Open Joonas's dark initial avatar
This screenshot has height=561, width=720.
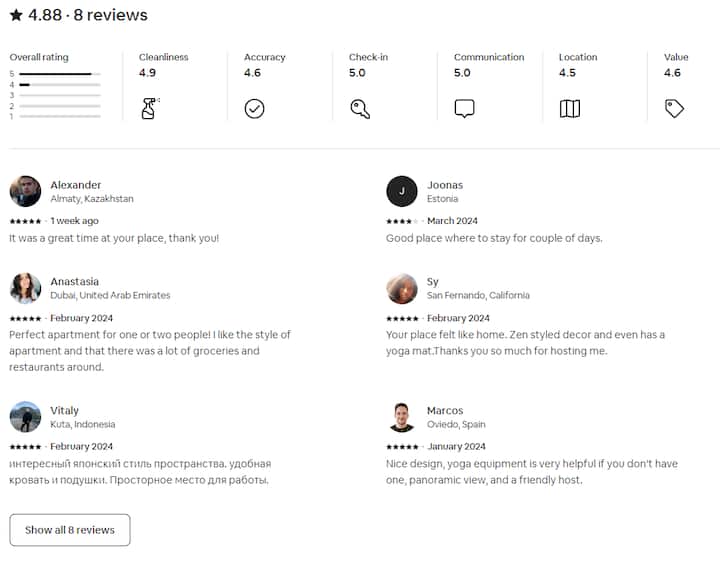[x=402, y=191]
